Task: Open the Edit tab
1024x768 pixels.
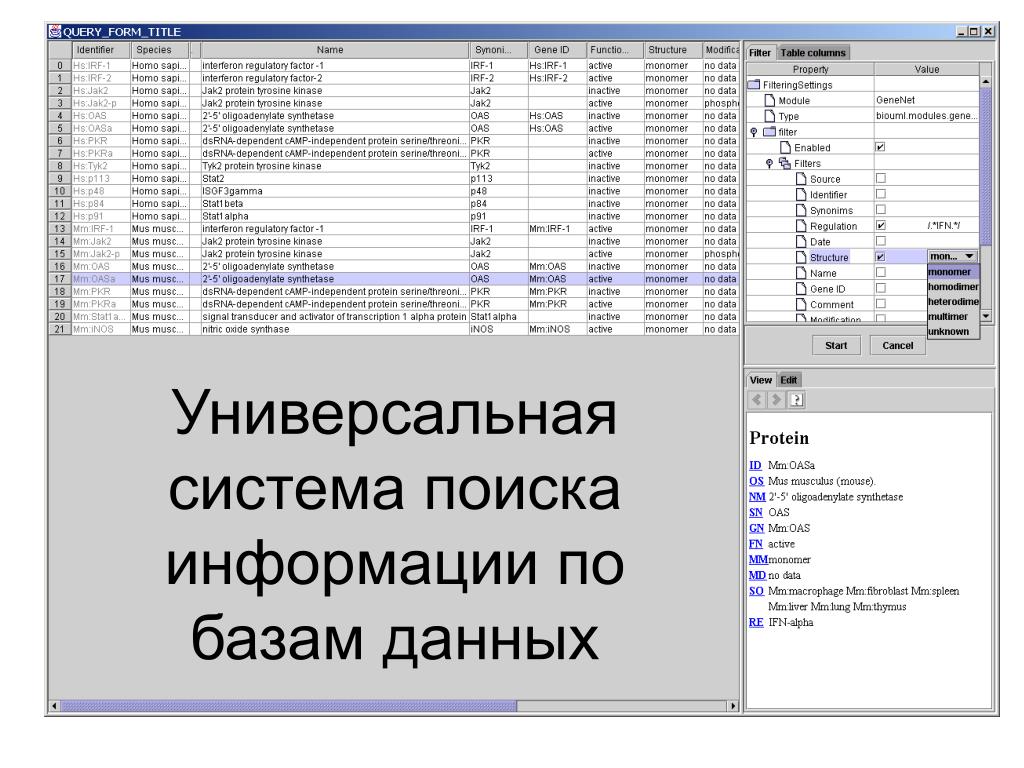Action: (789, 380)
